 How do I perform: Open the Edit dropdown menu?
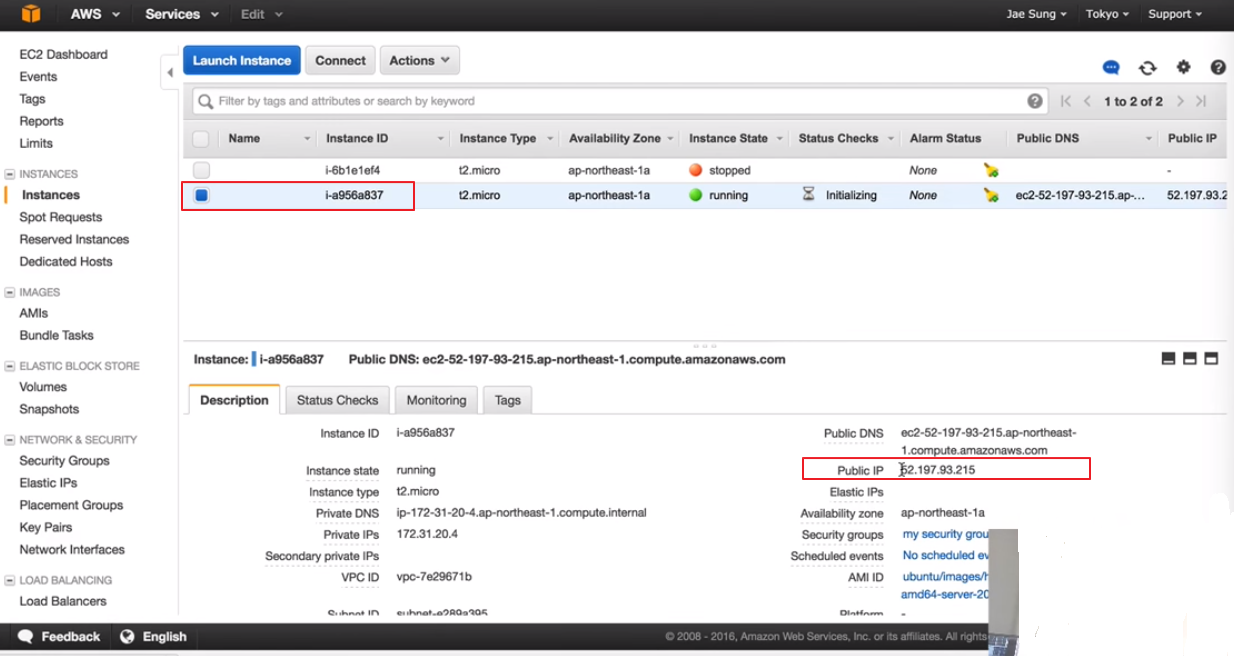tap(261, 14)
